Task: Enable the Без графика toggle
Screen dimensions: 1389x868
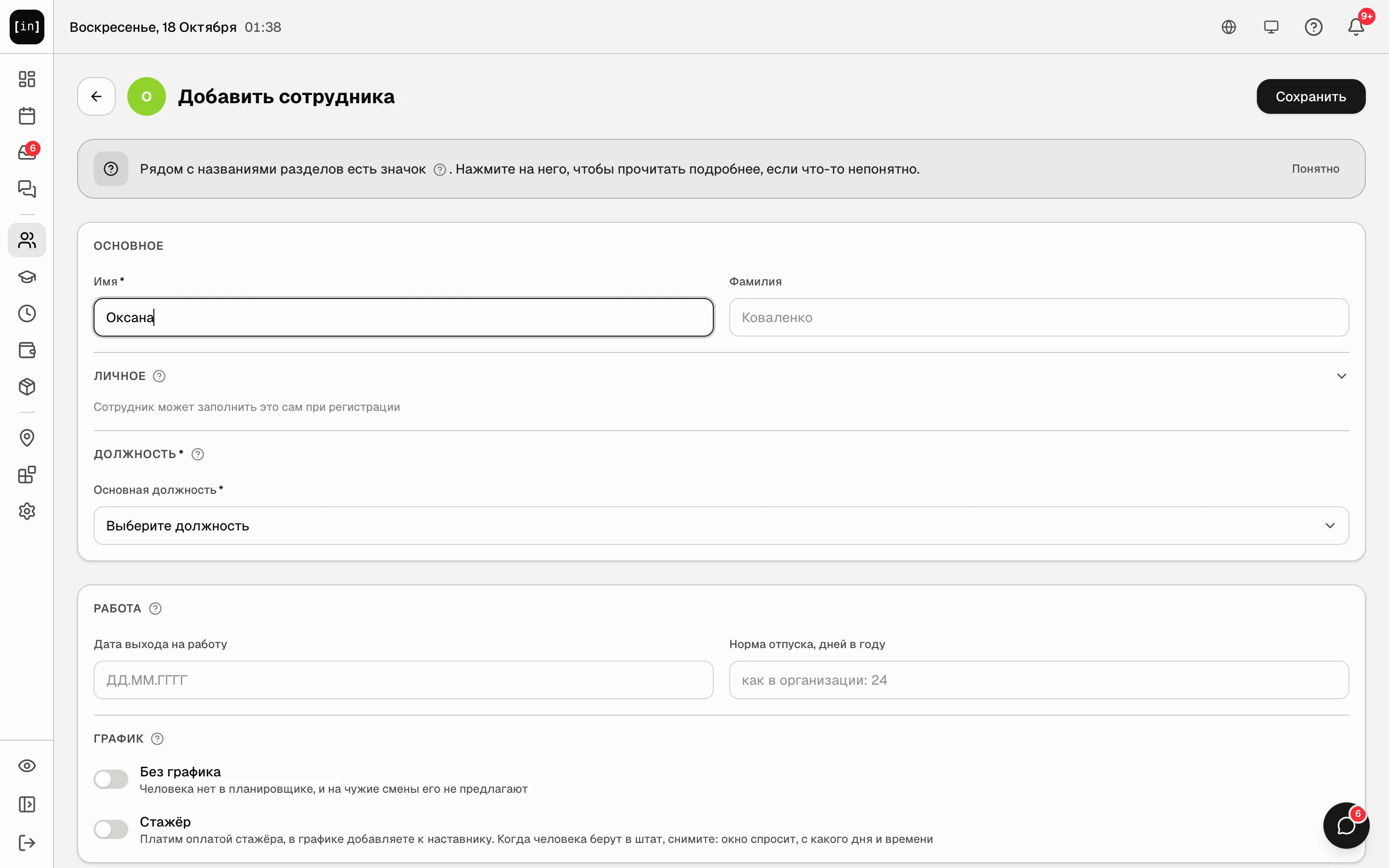Action: pyautogui.click(x=111, y=780)
